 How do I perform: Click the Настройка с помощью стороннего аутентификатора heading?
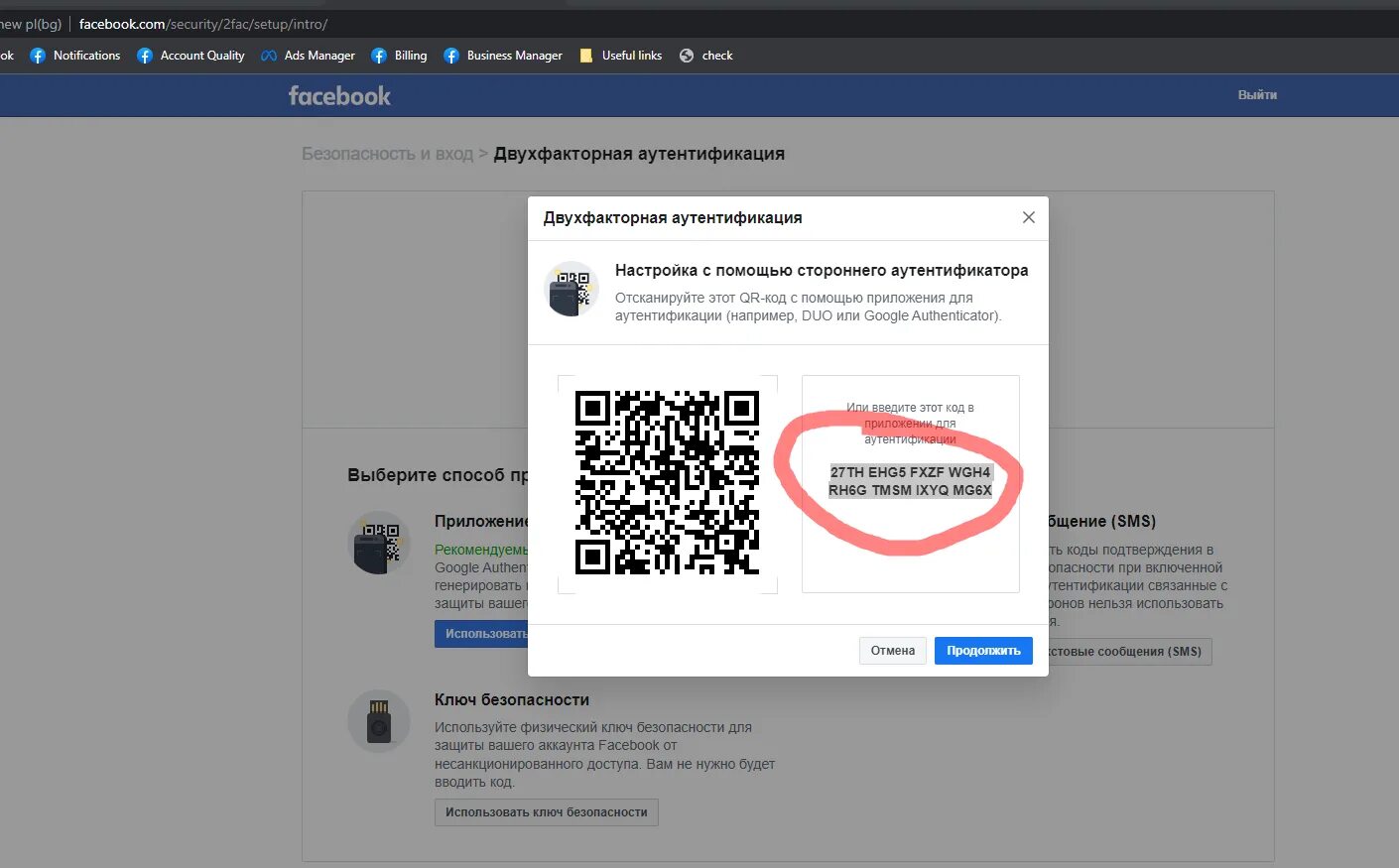click(822, 270)
